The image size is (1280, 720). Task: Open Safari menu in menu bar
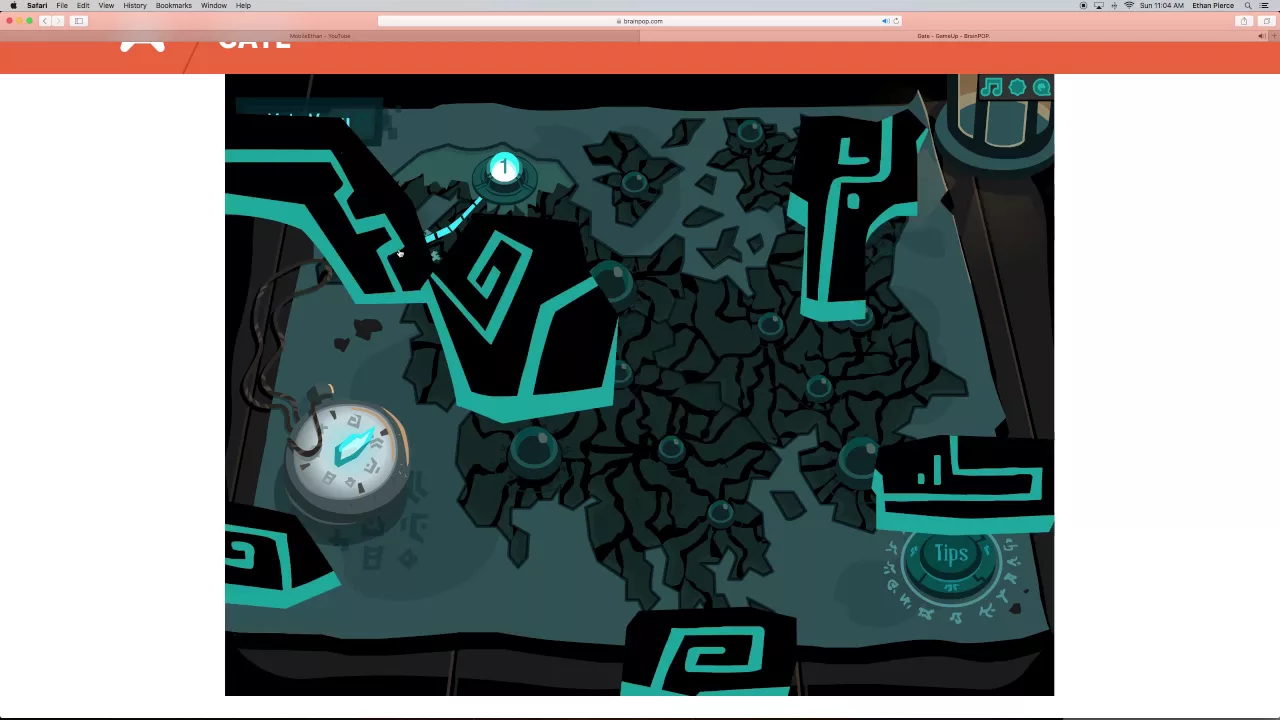click(37, 5)
